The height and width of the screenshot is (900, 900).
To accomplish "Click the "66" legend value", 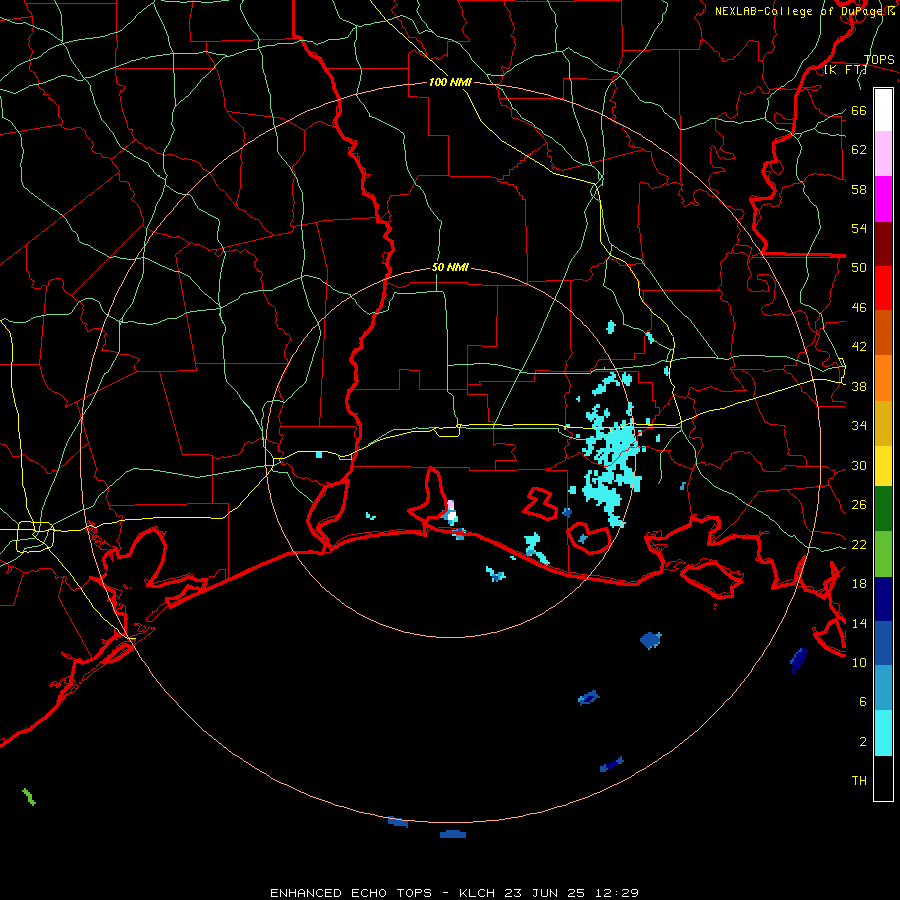I will click(859, 110).
